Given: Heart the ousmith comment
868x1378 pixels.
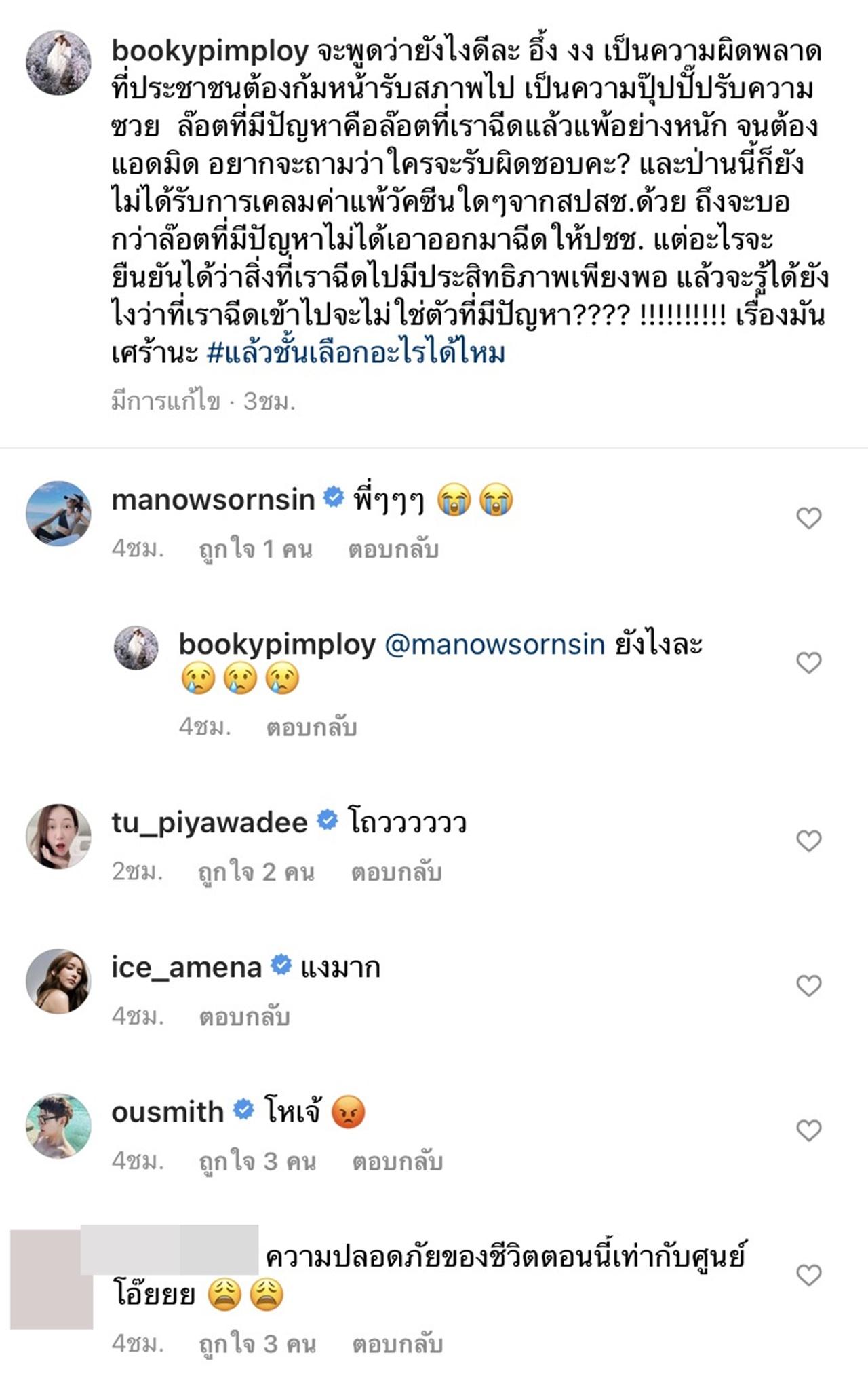Looking at the screenshot, I should point(808,1130).
